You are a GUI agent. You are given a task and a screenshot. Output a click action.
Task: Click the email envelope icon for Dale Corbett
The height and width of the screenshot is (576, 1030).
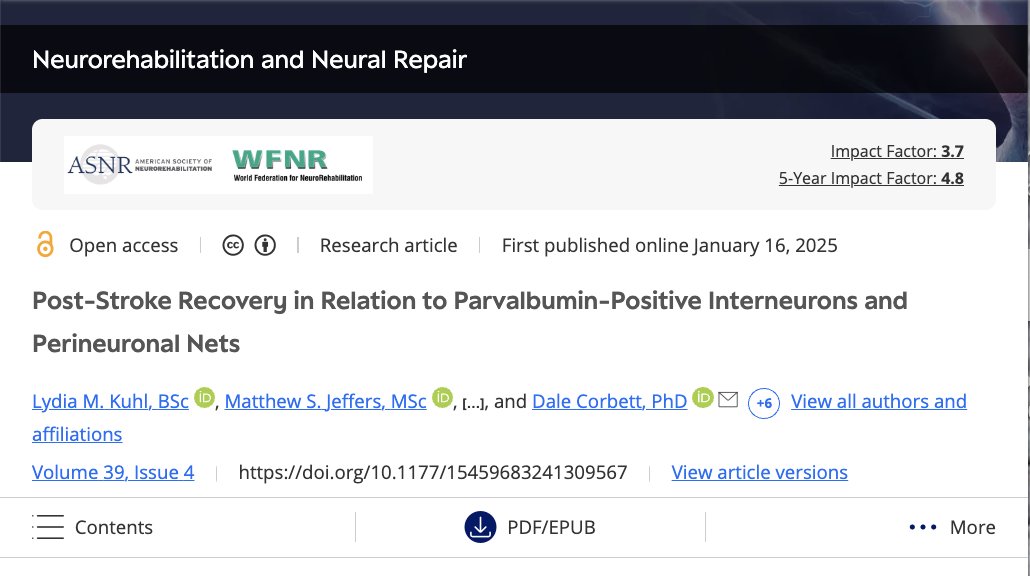point(729,397)
